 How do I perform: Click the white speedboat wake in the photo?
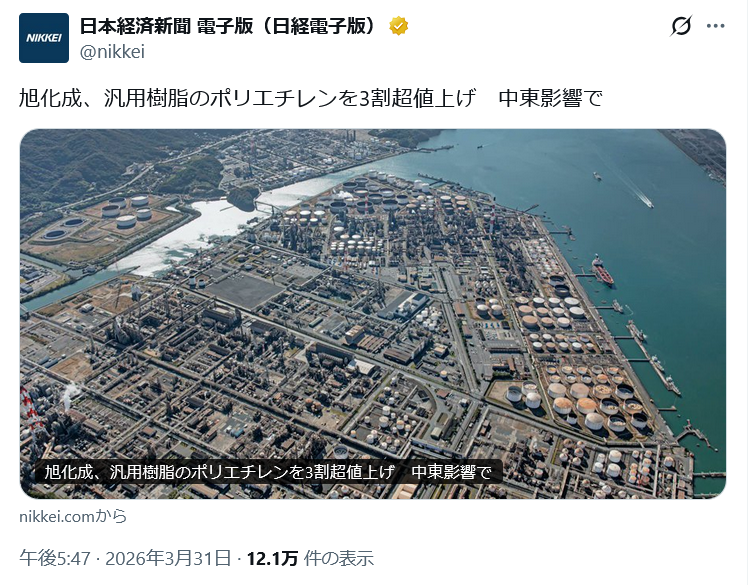tap(640, 196)
